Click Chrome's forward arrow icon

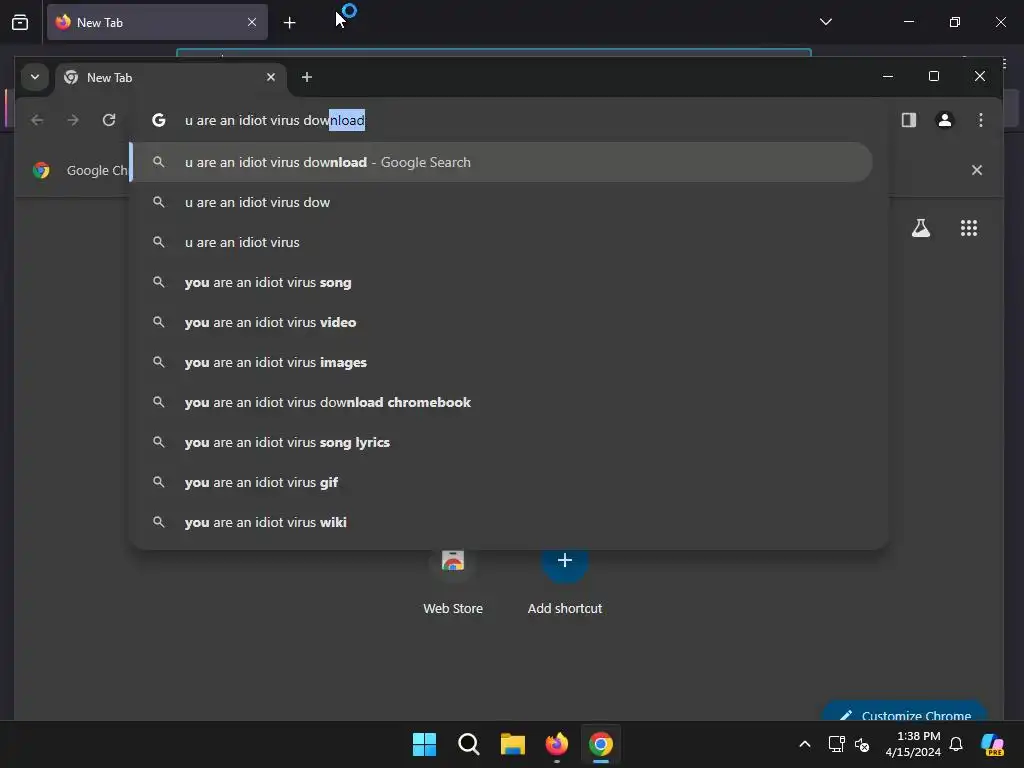[x=73, y=120]
